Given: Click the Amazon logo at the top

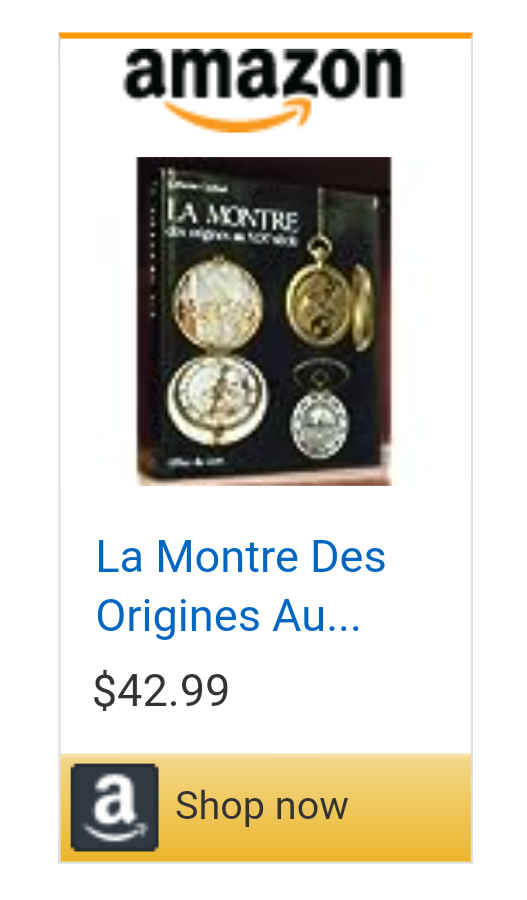Looking at the screenshot, I should (264, 88).
